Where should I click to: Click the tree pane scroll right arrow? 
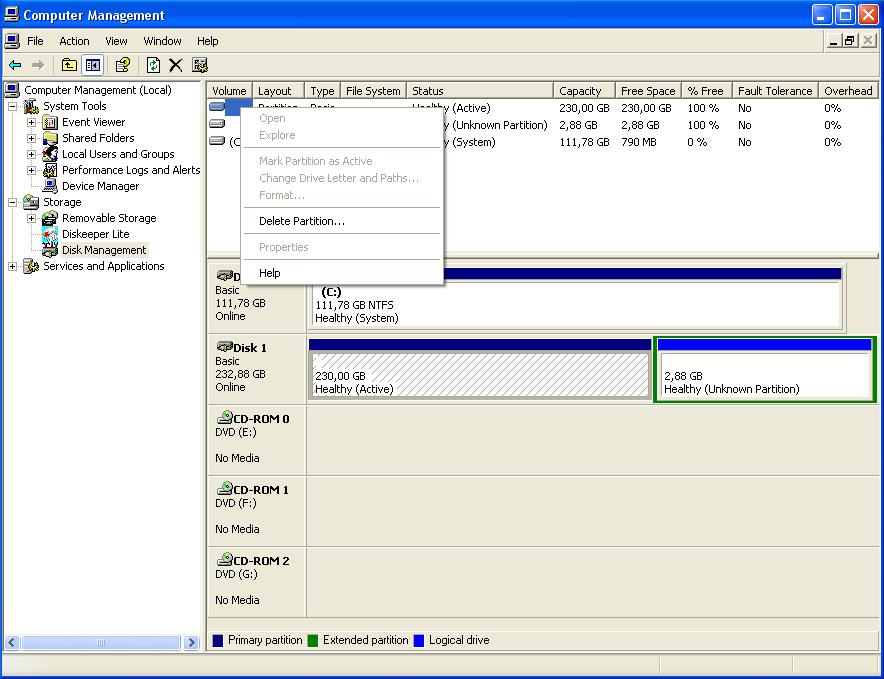click(x=192, y=642)
